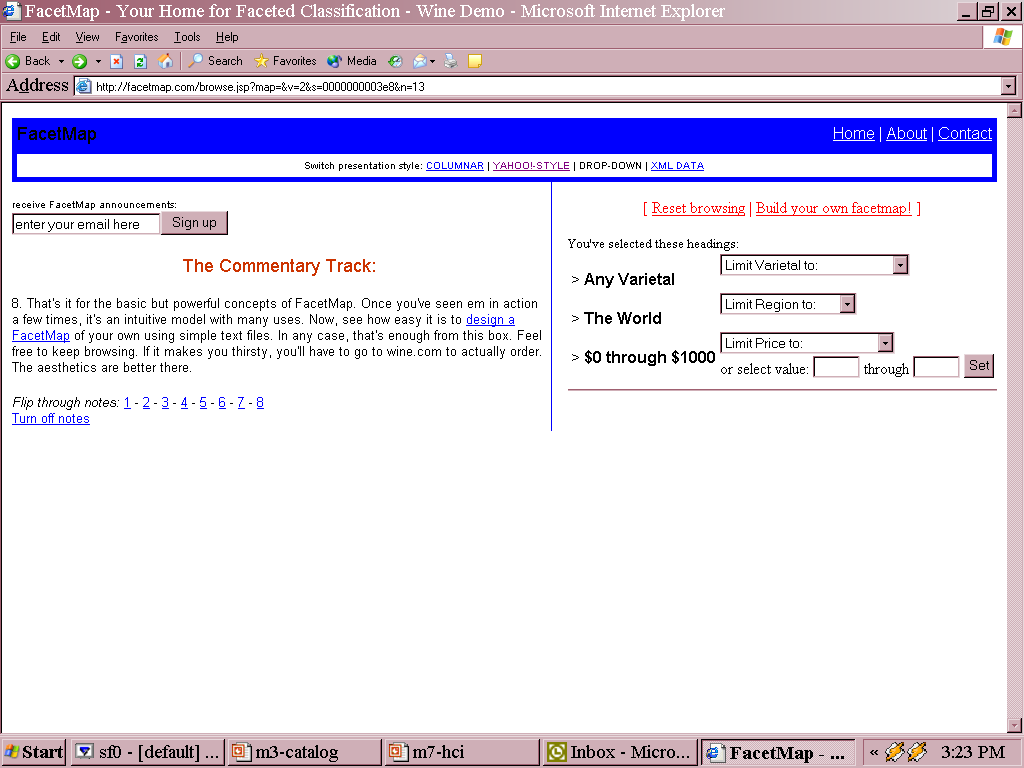The width and height of the screenshot is (1024, 768).
Task: Click the Forward arrow icon
Action: pyautogui.click(x=80, y=61)
